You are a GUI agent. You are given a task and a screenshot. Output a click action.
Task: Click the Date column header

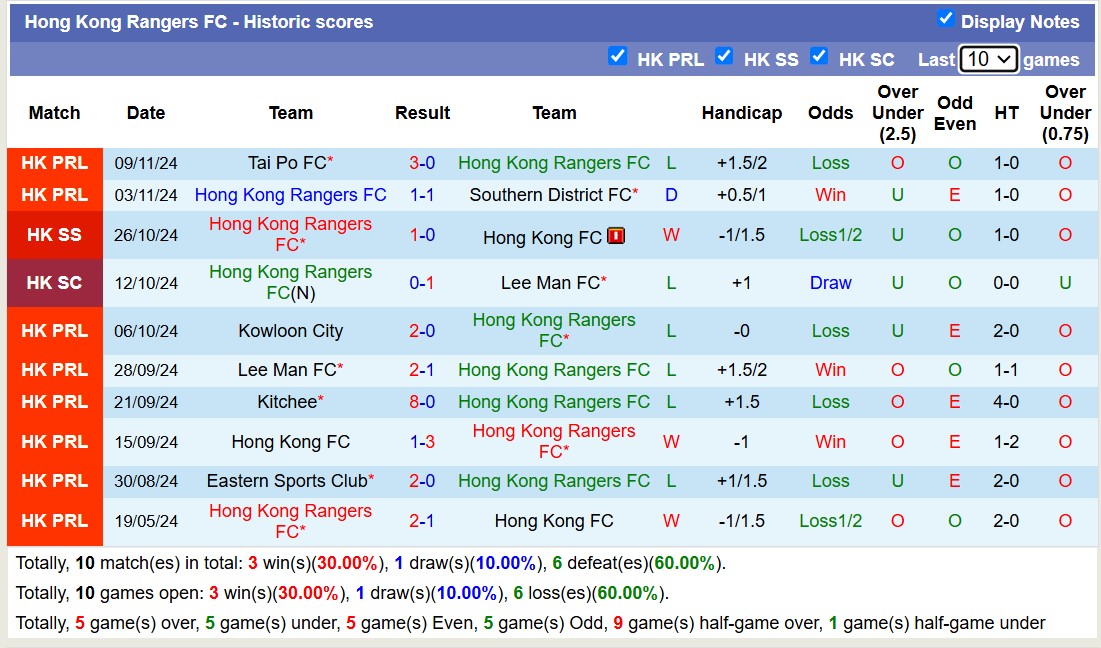[146, 113]
